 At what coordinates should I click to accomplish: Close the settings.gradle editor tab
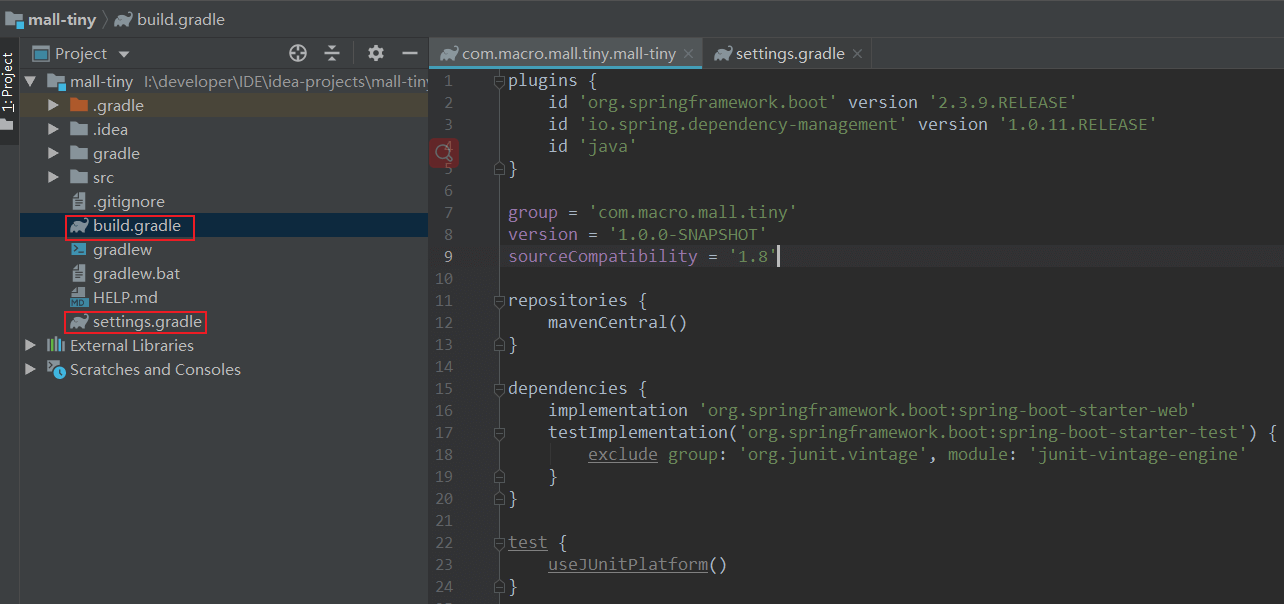coord(858,54)
